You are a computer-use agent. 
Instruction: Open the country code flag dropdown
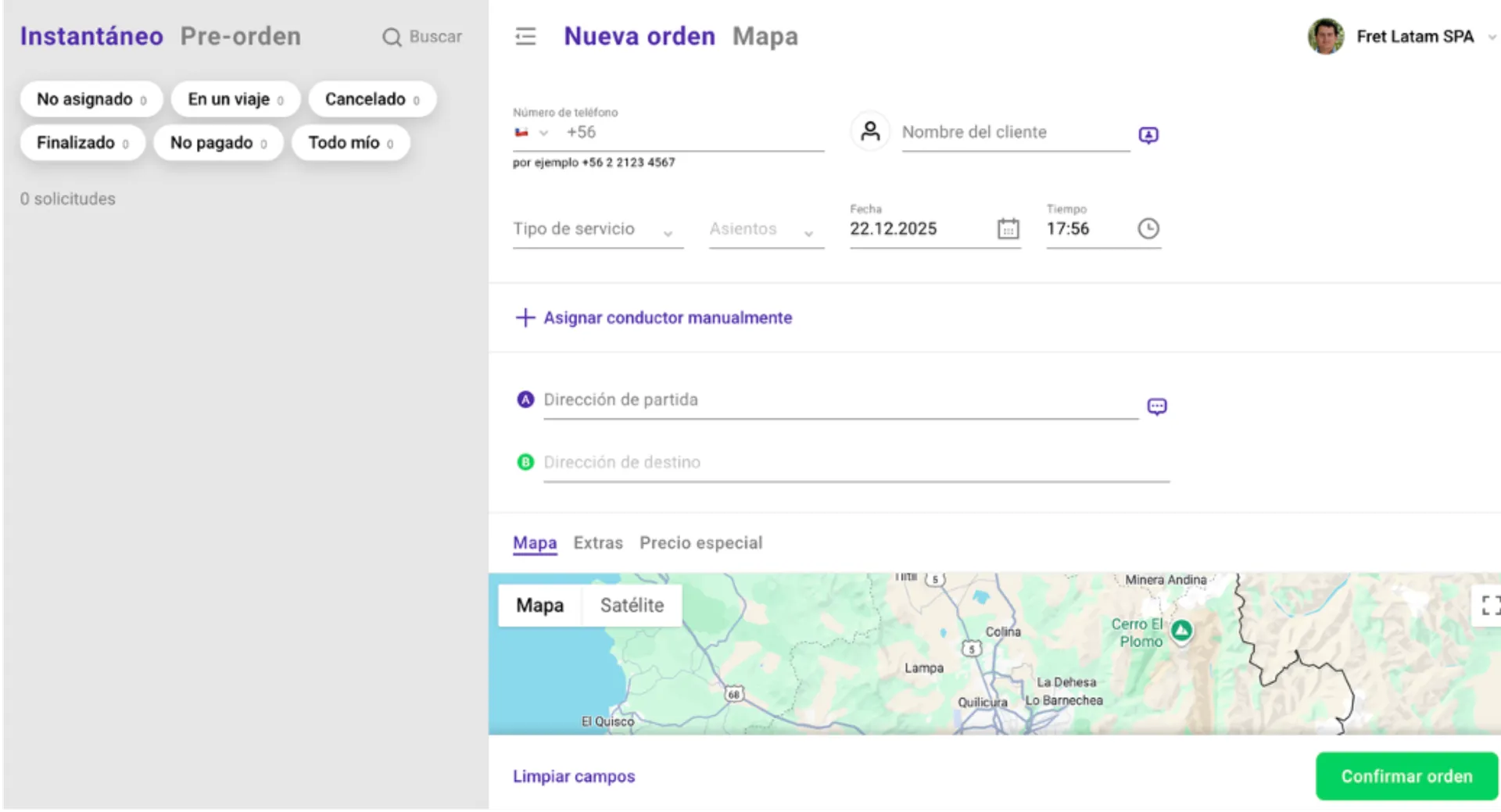coord(532,133)
